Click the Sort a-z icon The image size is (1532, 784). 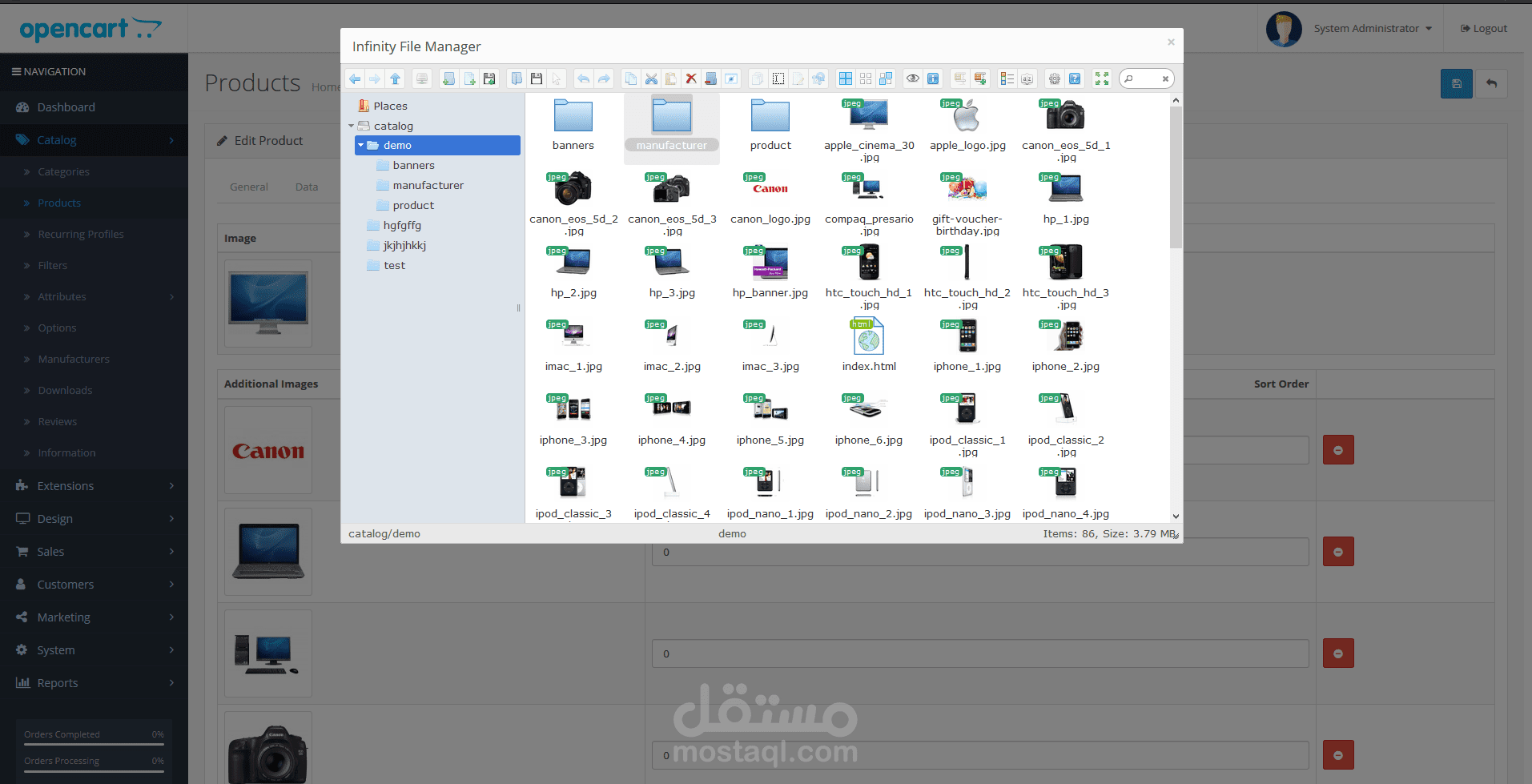(x=1027, y=78)
